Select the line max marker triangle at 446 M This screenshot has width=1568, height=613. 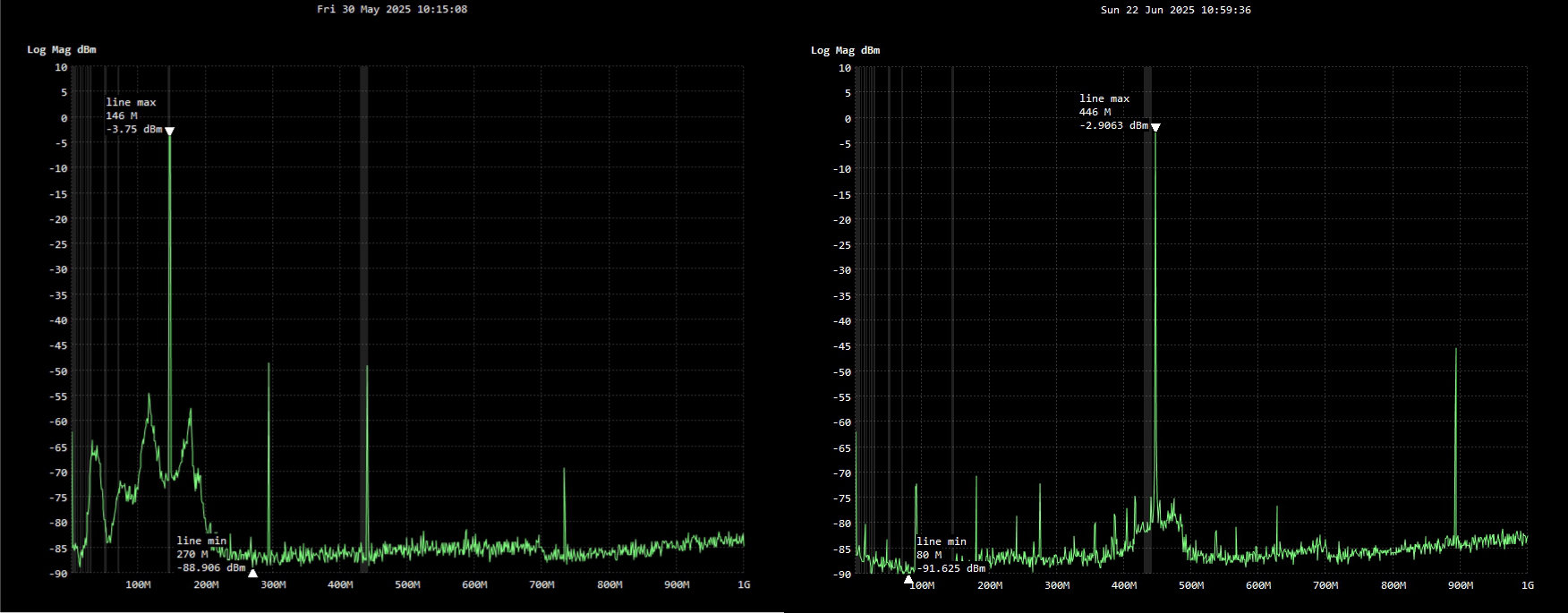(1155, 128)
